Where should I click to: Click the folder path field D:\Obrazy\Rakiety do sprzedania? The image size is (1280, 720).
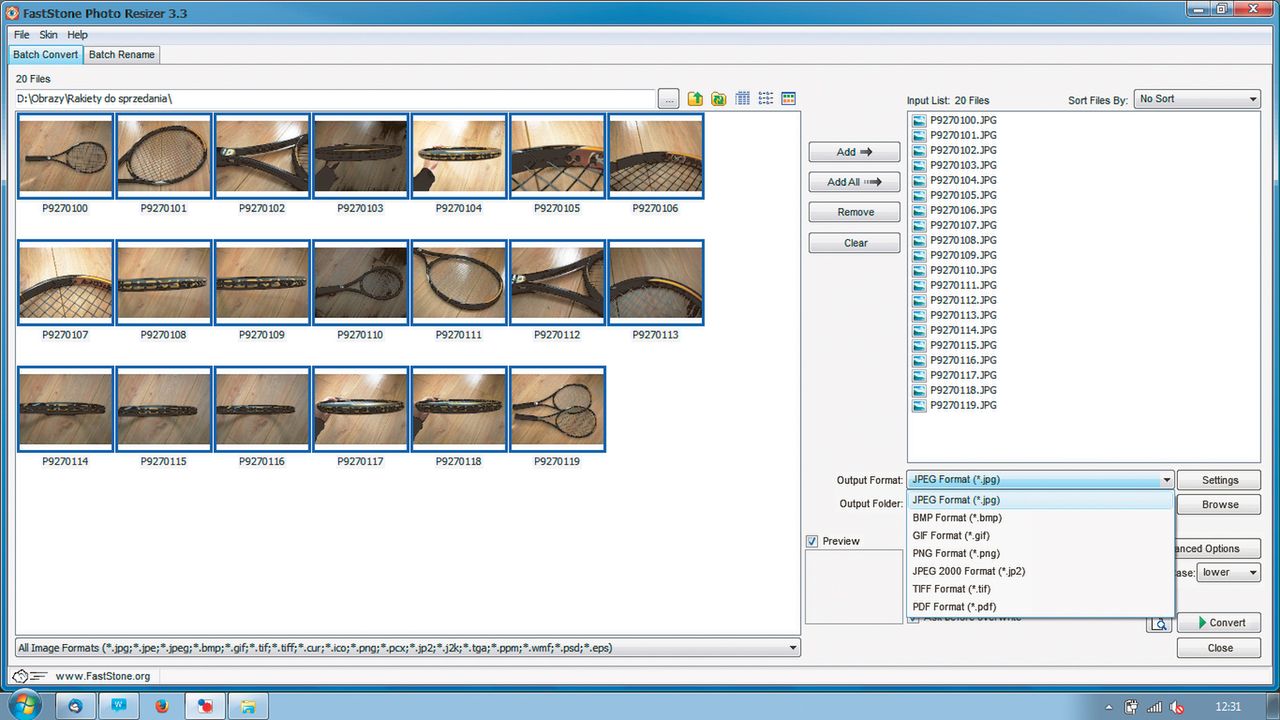click(335, 99)
